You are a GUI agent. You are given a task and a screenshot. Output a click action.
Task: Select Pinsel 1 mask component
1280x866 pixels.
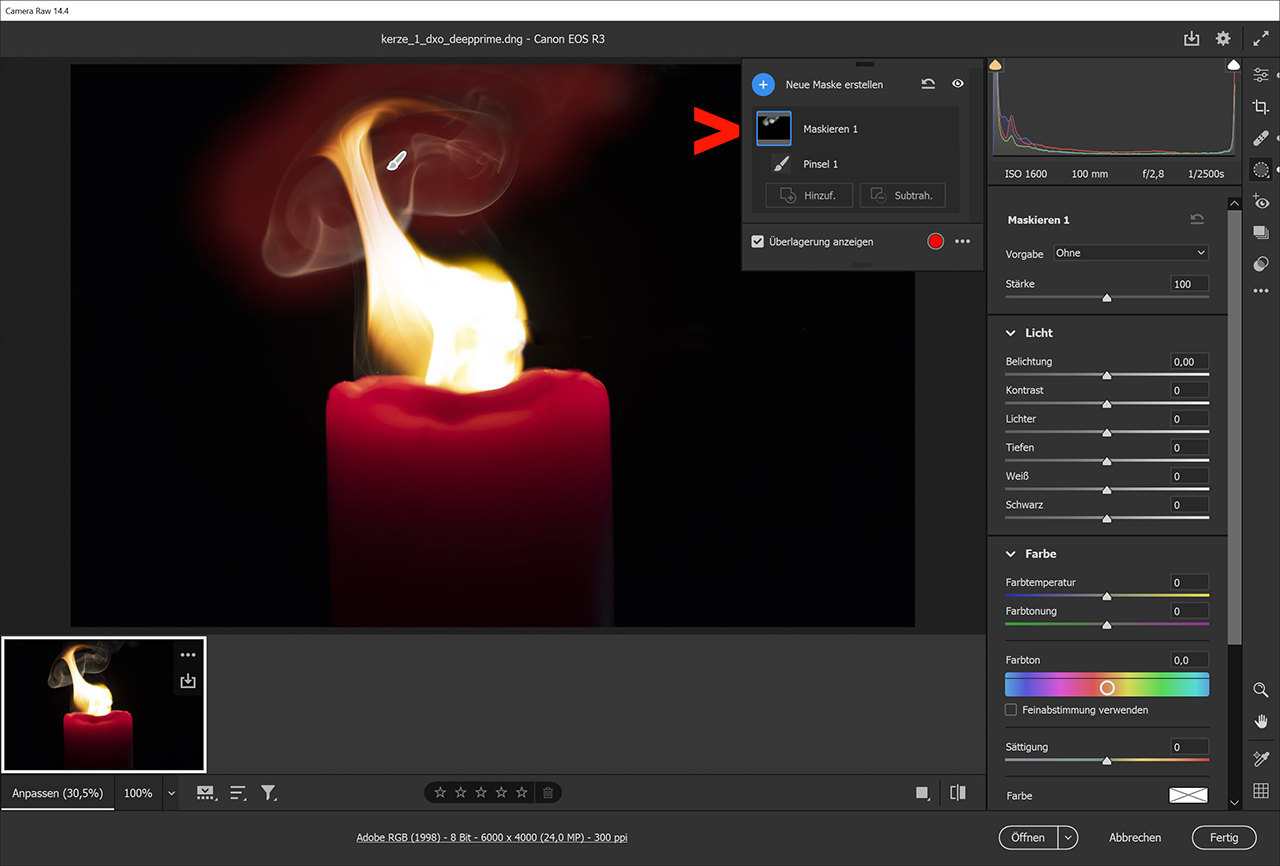pos(820,164)
